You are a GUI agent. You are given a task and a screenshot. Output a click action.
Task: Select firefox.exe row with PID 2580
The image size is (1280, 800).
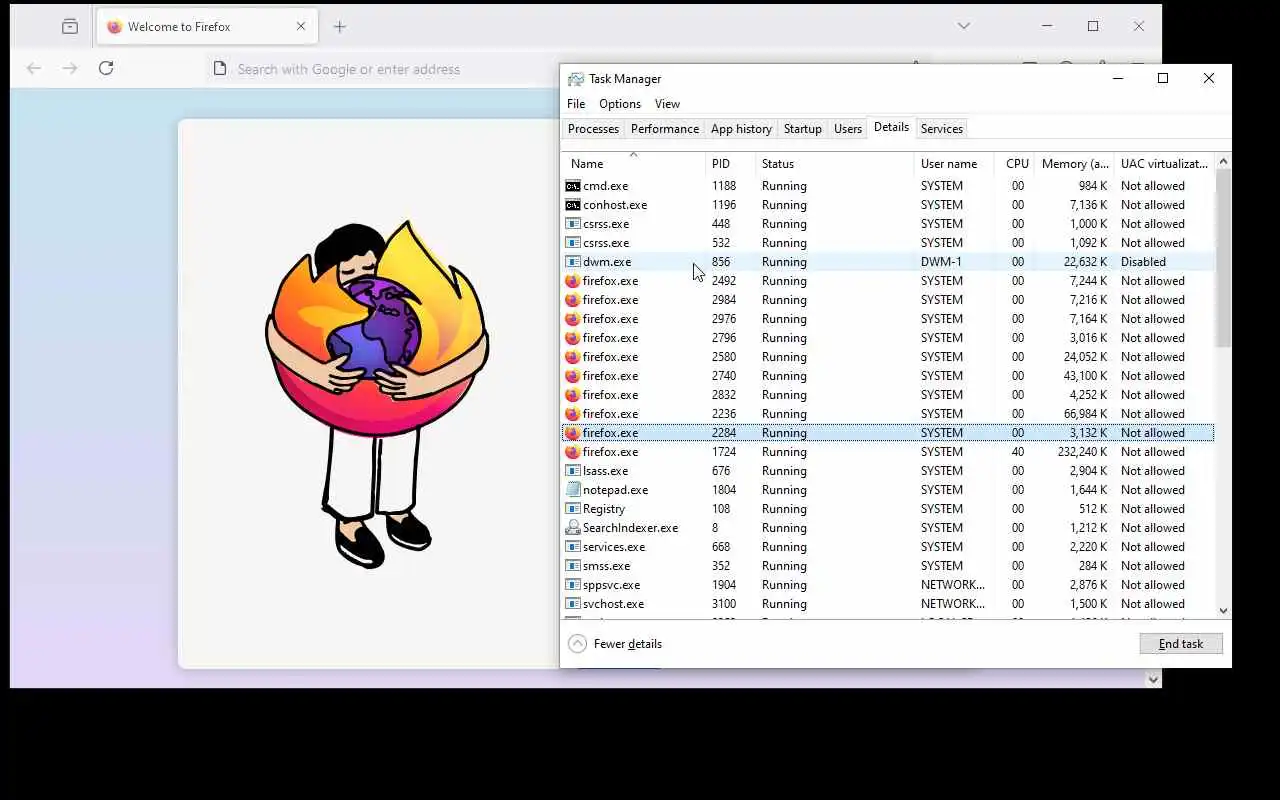(888, 357)
